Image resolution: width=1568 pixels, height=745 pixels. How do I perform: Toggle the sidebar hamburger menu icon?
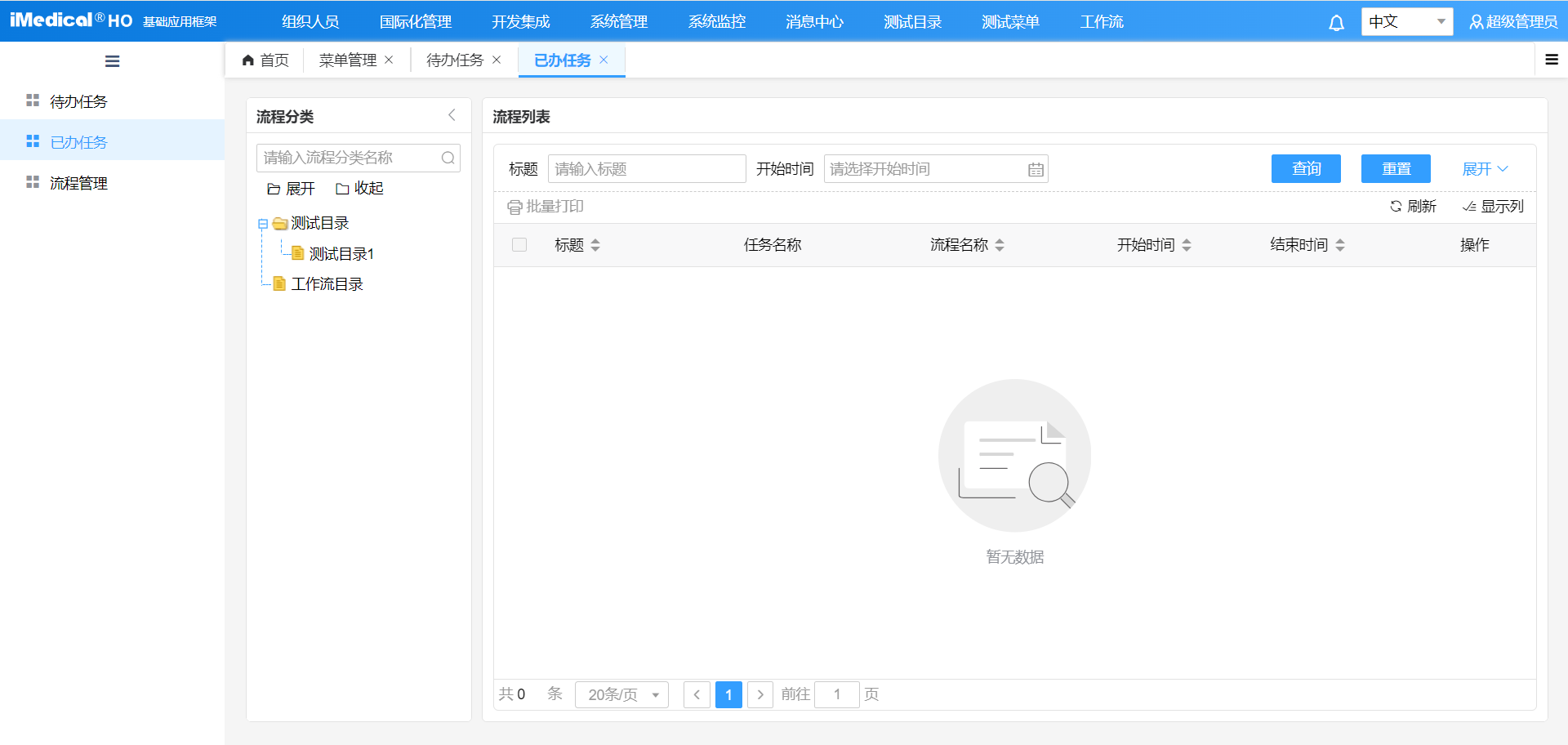point(113,61)
